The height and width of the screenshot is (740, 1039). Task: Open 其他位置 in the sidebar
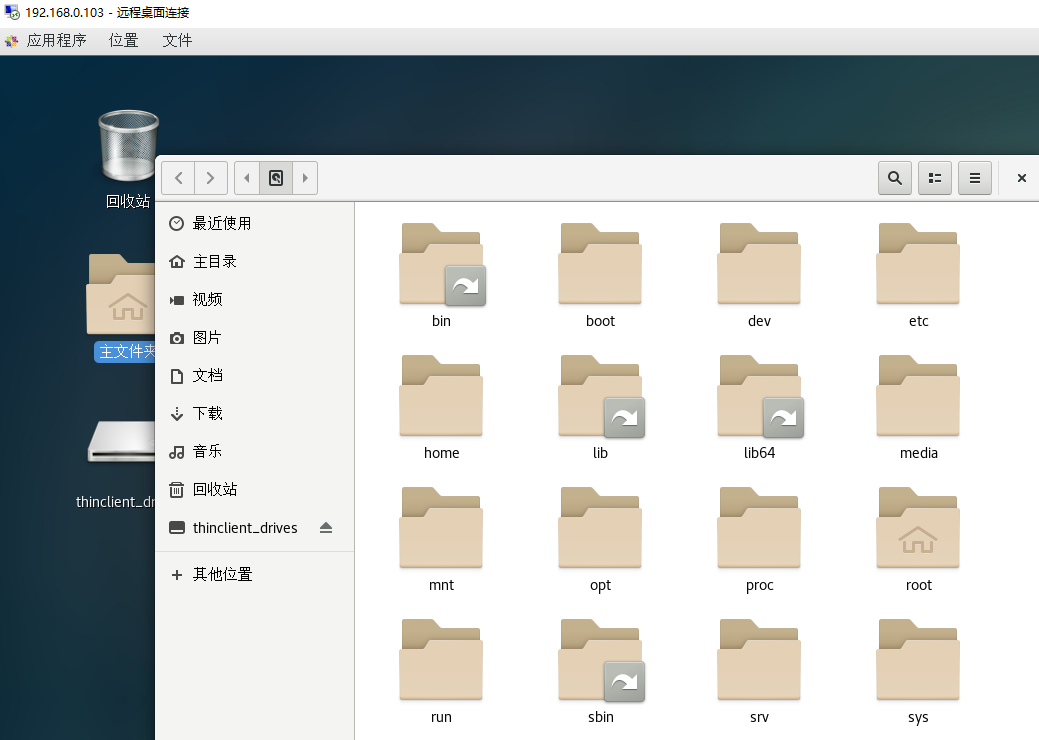tap(222, 574)
